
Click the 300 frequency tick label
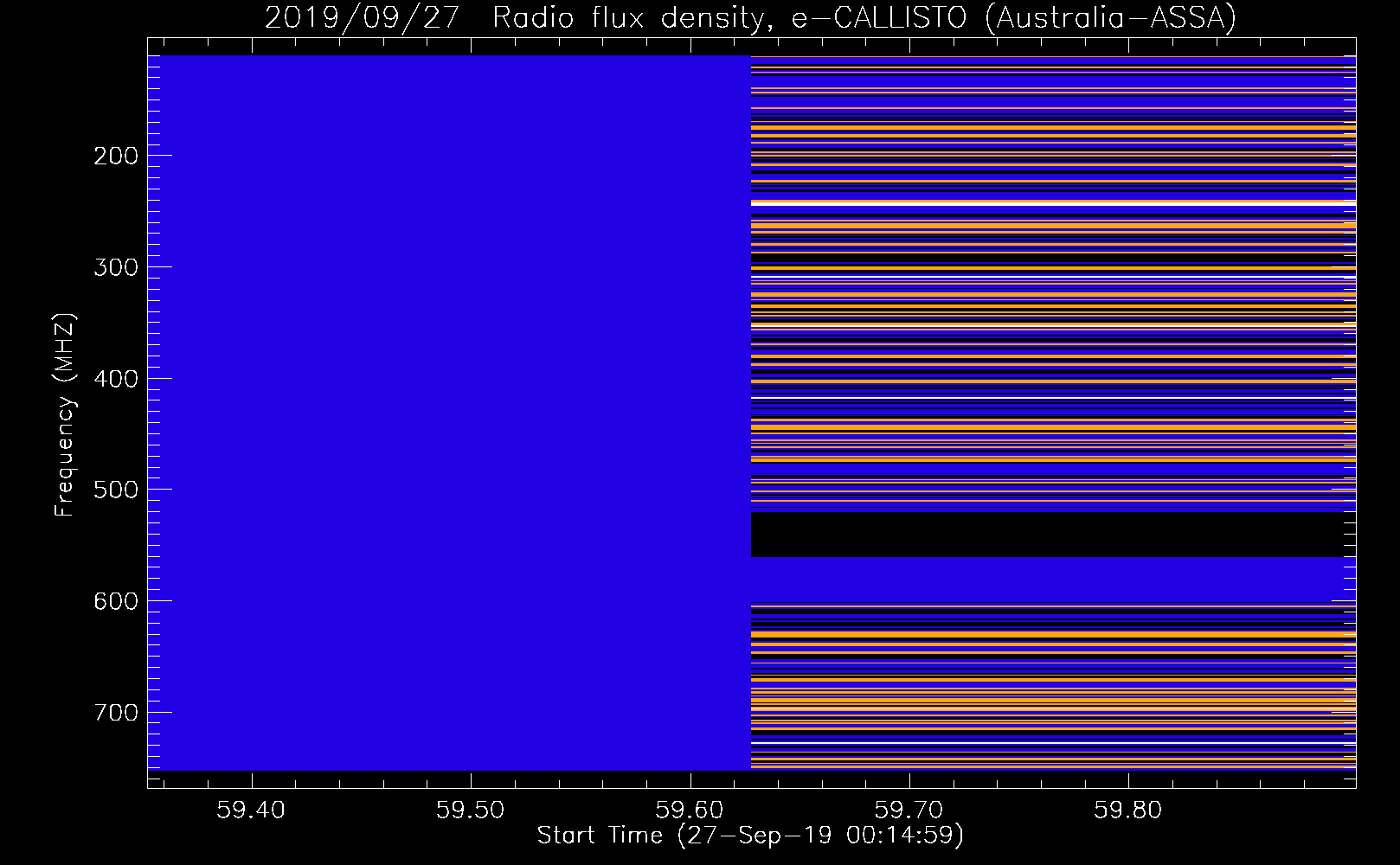[116, 267]
